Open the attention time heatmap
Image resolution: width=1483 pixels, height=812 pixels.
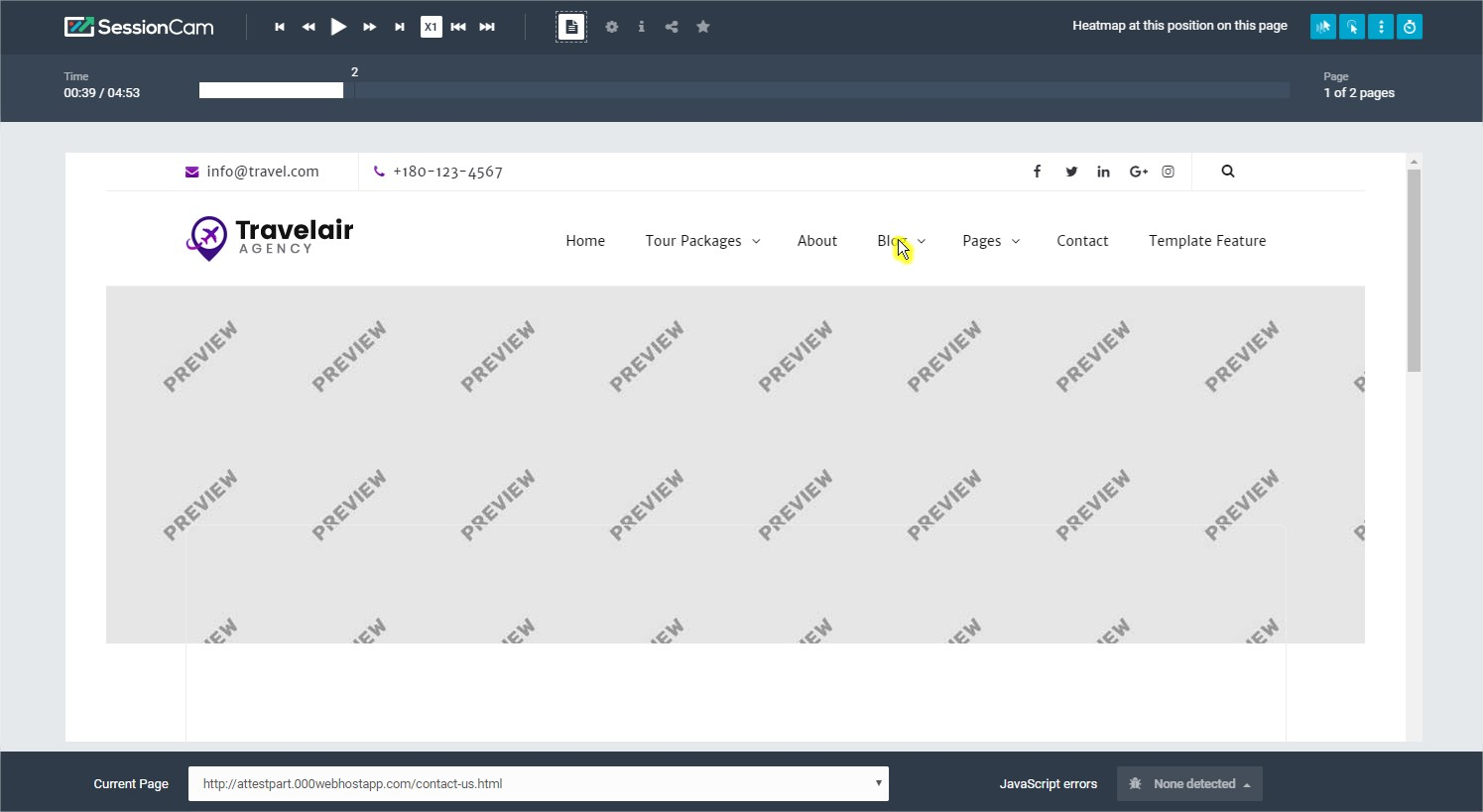1410,27
